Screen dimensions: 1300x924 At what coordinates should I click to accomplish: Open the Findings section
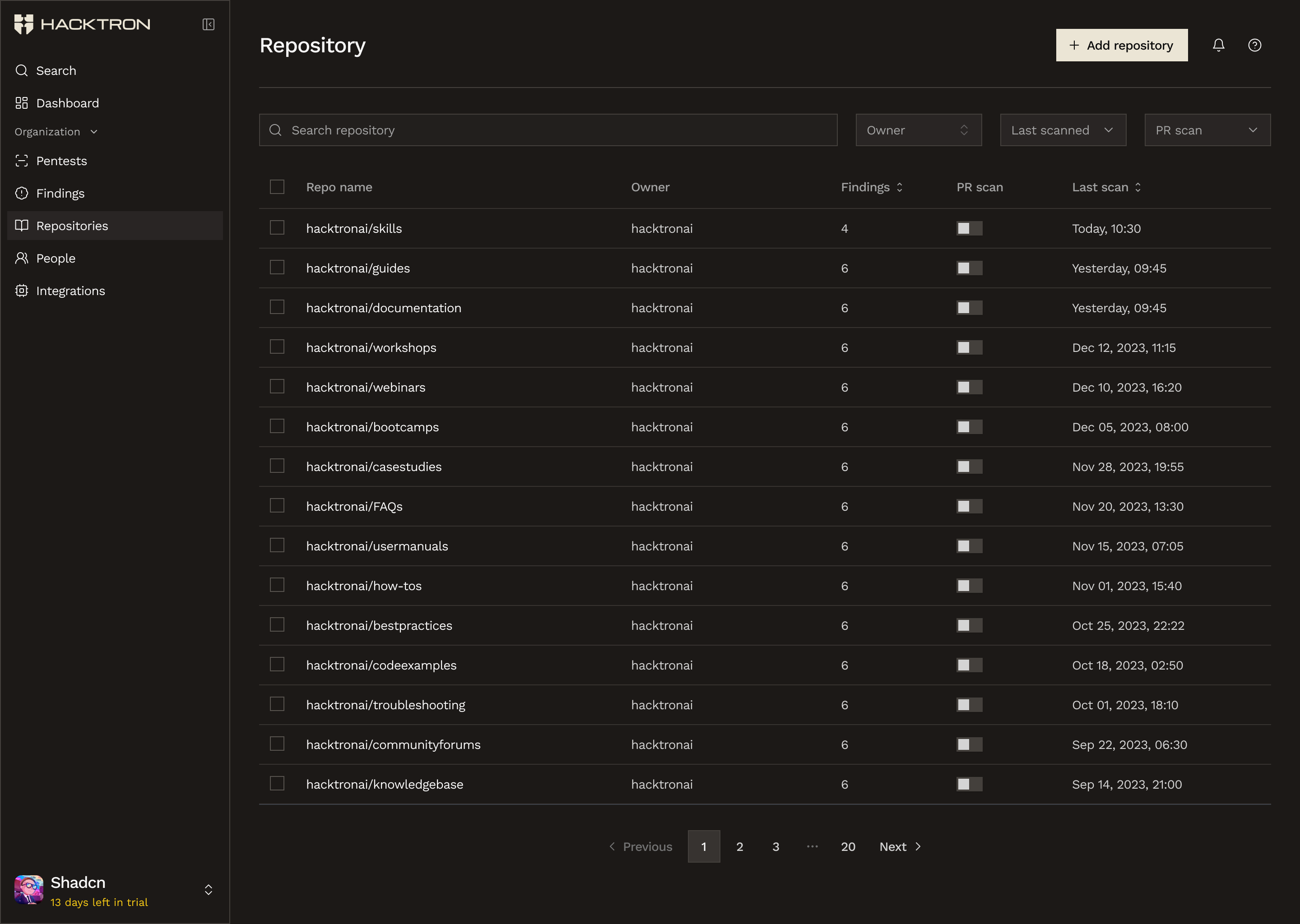pos(60,193)
